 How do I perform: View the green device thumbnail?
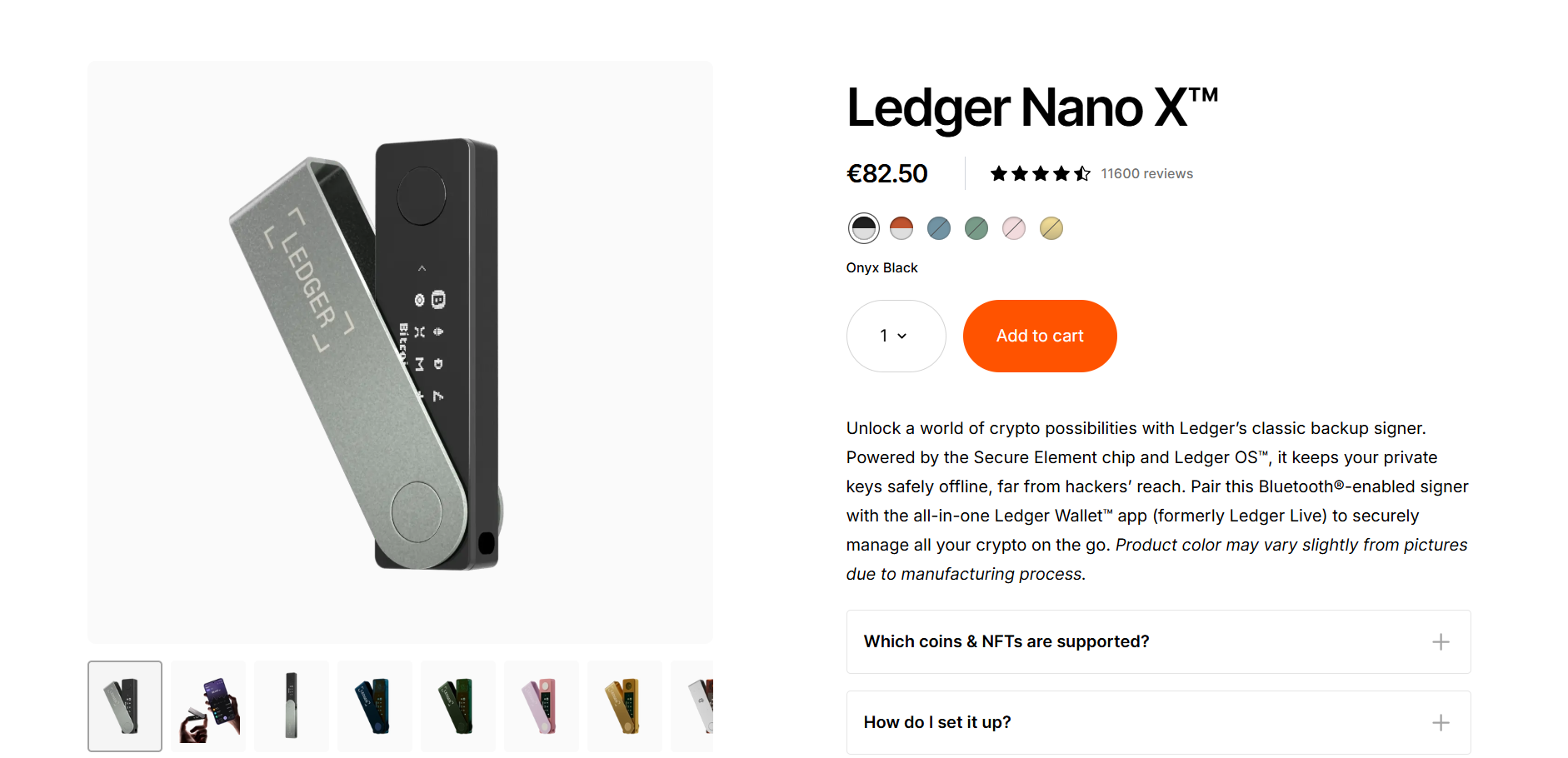pos(457,706)
